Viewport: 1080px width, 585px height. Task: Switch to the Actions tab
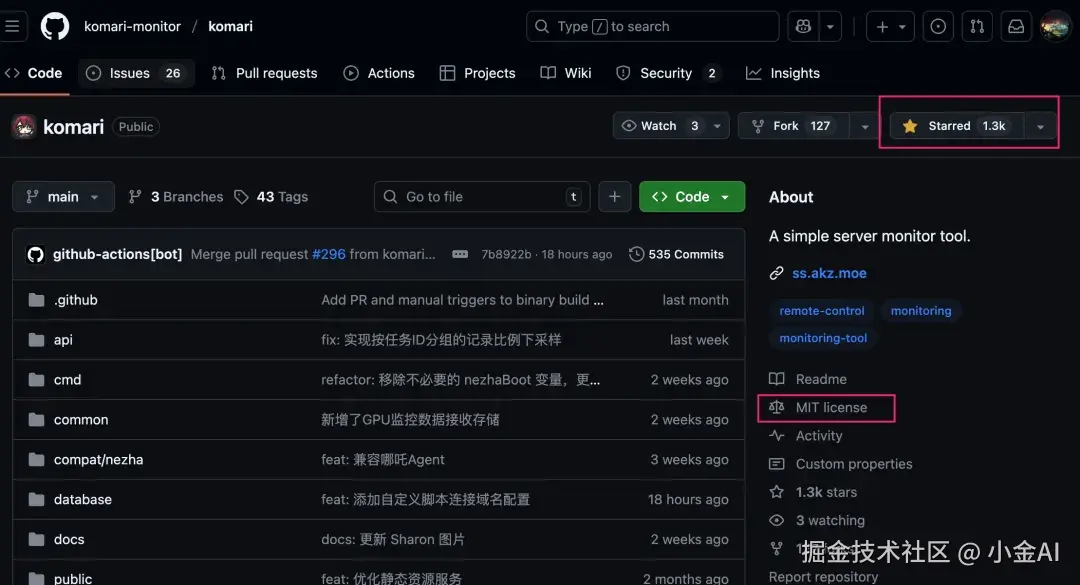click(x=379, y=73)
